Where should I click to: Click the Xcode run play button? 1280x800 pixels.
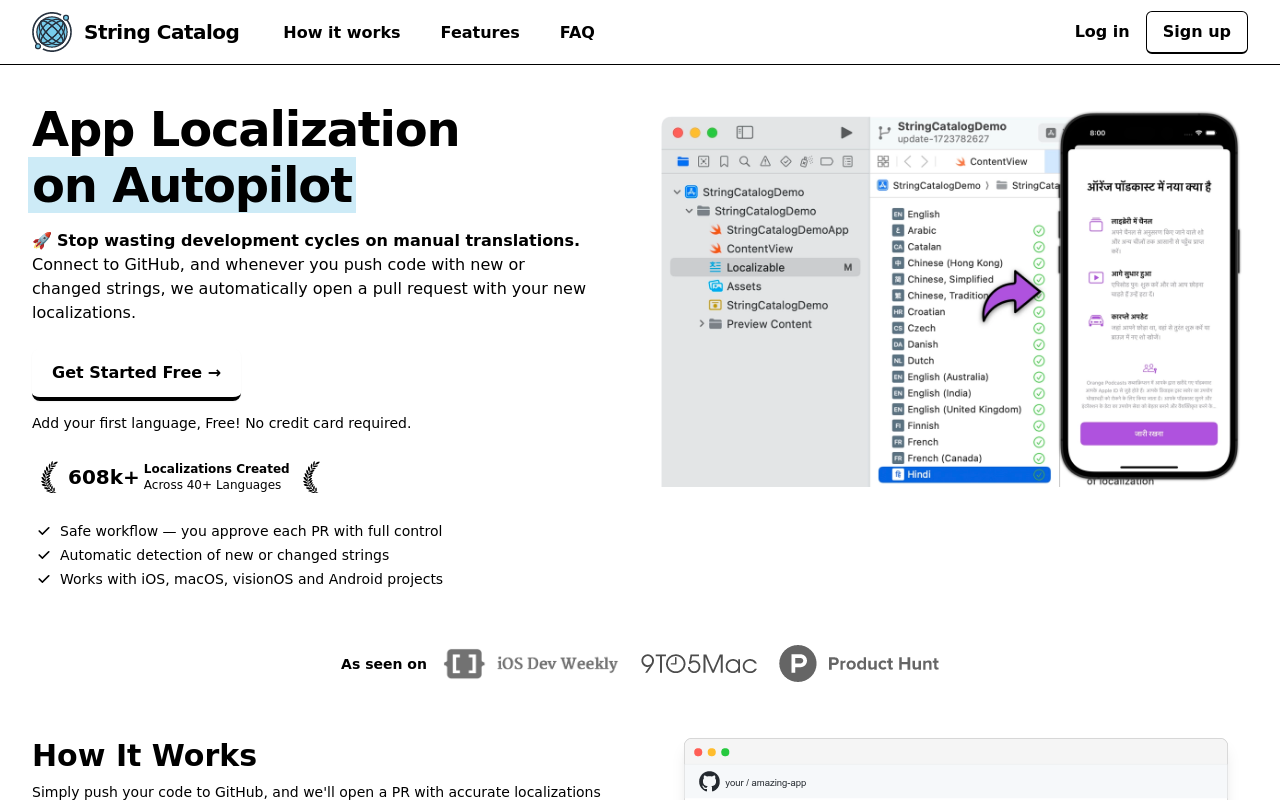tap(846, 132)
